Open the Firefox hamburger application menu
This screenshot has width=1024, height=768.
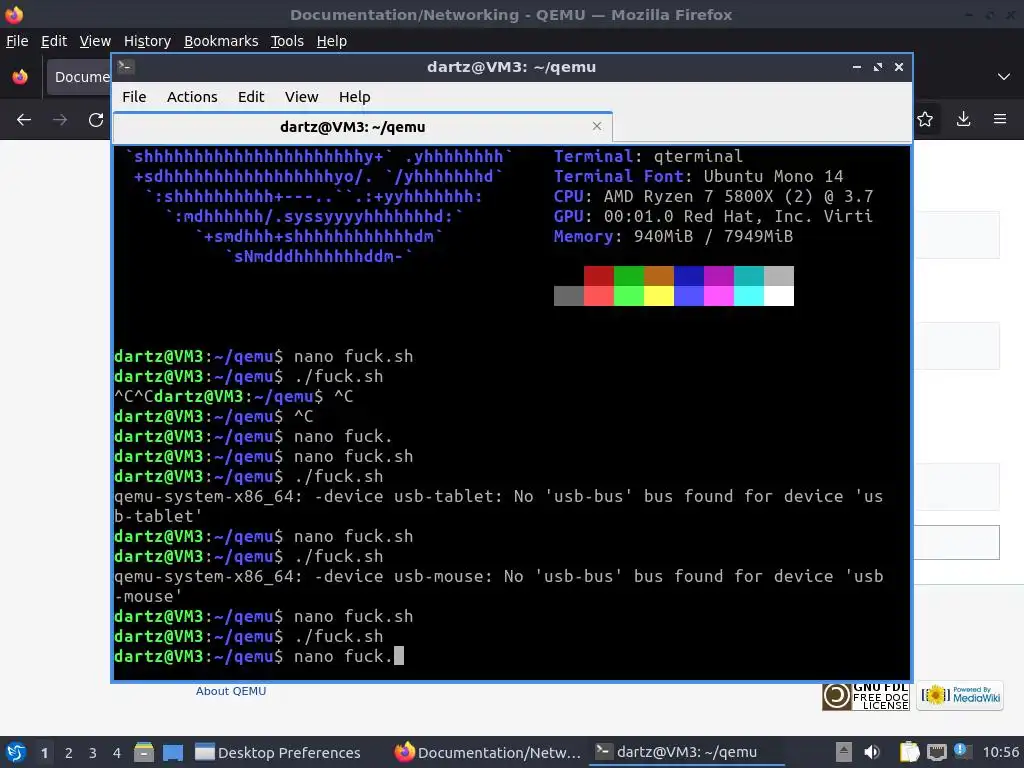(x=1000, y=119)
